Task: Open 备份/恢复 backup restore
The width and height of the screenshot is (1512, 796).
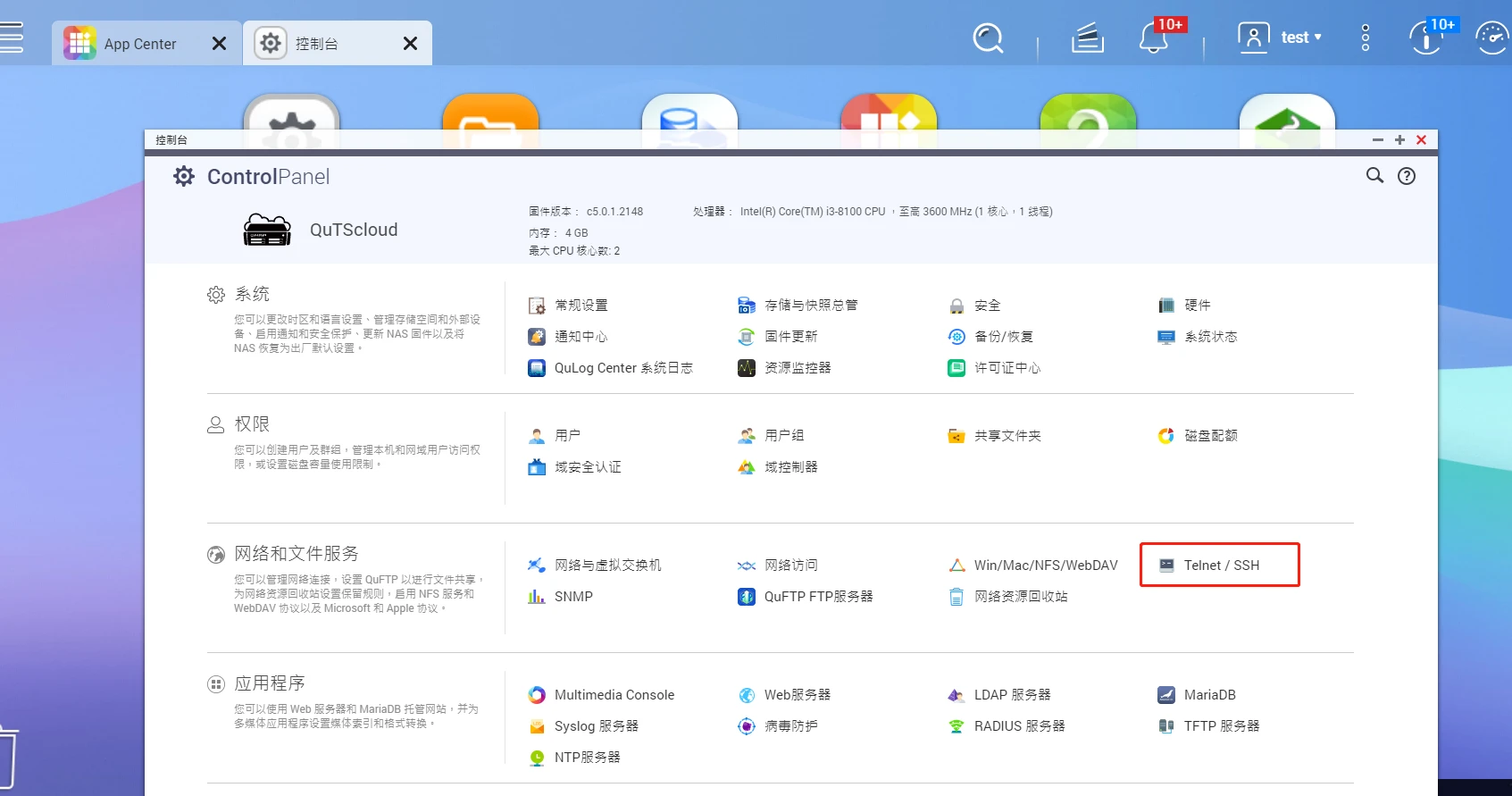Action: click(x=990, y=337)
